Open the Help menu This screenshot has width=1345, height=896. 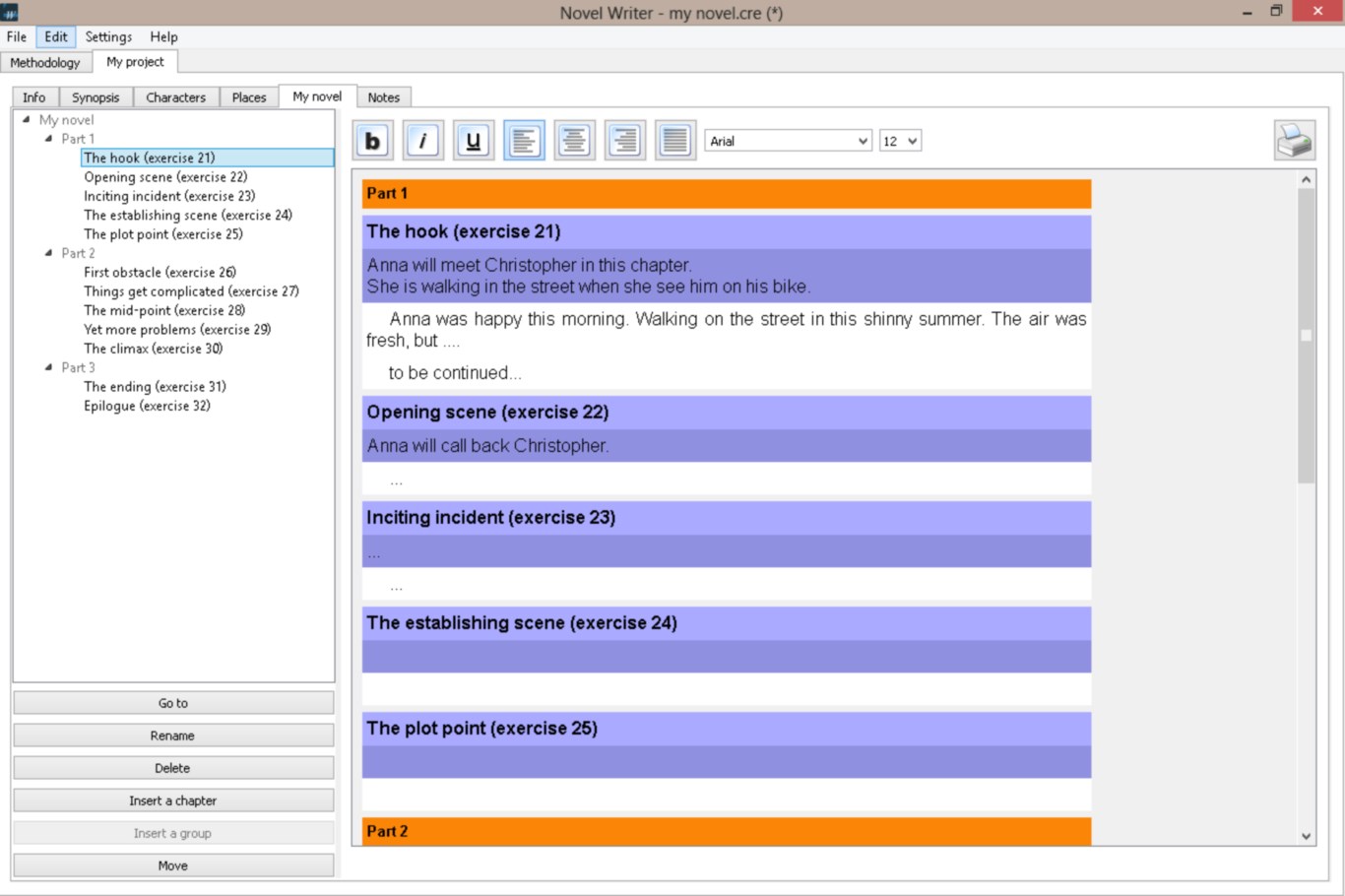[164, 36]
